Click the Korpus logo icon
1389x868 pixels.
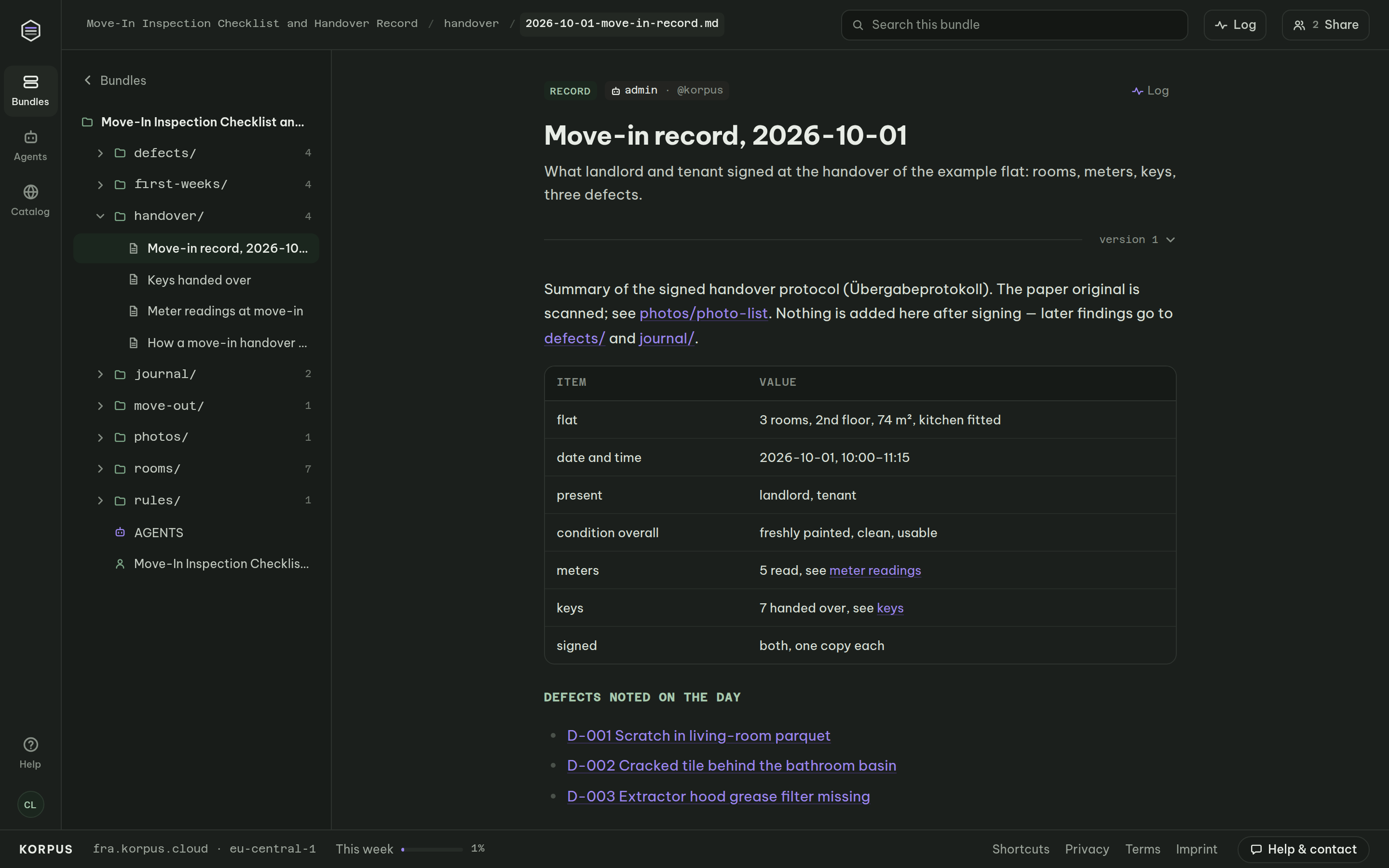click(30, 30)
